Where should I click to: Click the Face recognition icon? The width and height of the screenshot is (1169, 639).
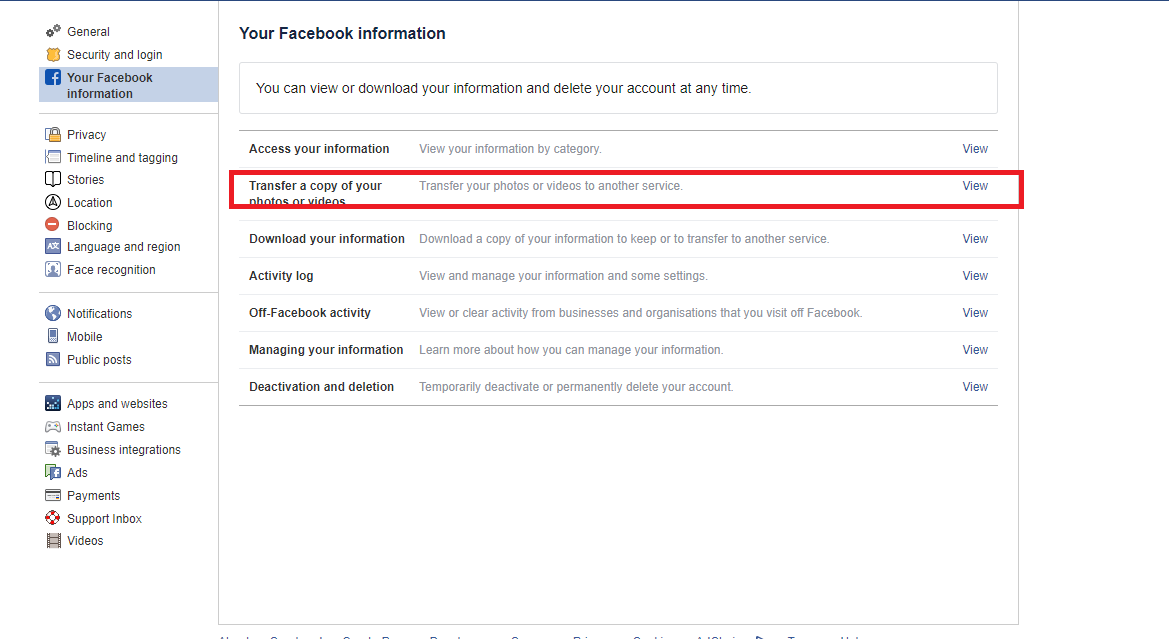click(53, 270)
